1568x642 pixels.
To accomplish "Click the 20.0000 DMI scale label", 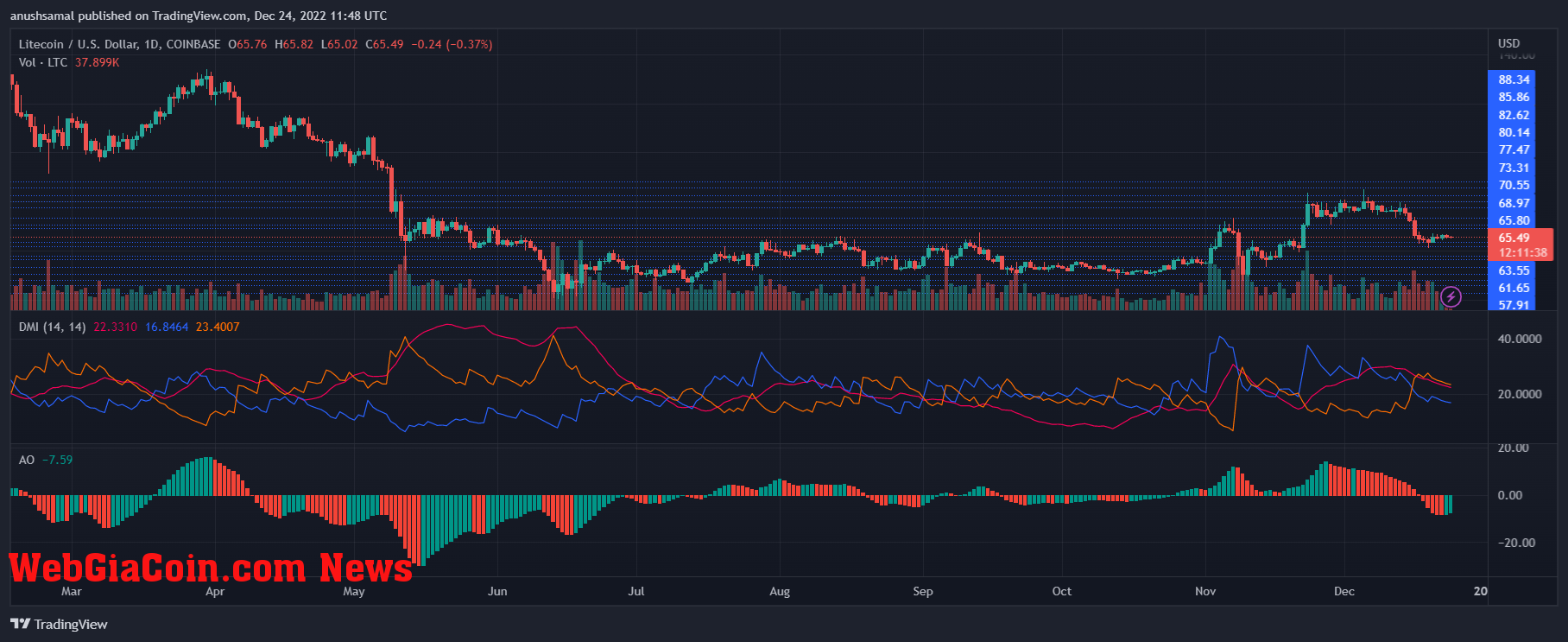I will 1519,393.
